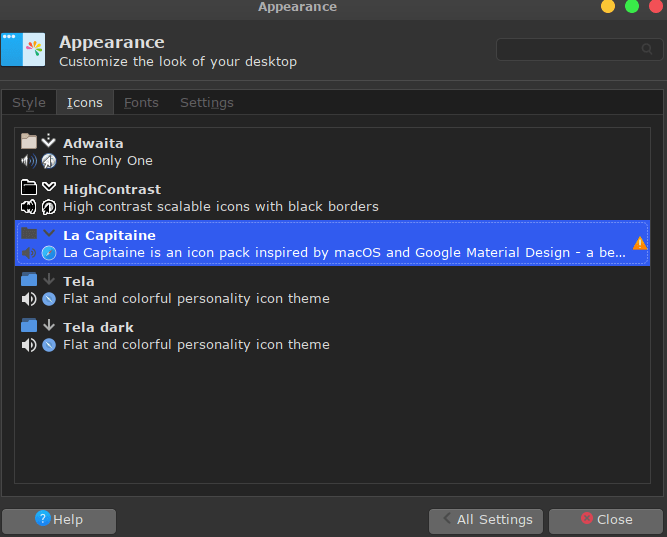Click the yellow minimize window button
This screenshot has width=667, height=537.
point(608,6)
